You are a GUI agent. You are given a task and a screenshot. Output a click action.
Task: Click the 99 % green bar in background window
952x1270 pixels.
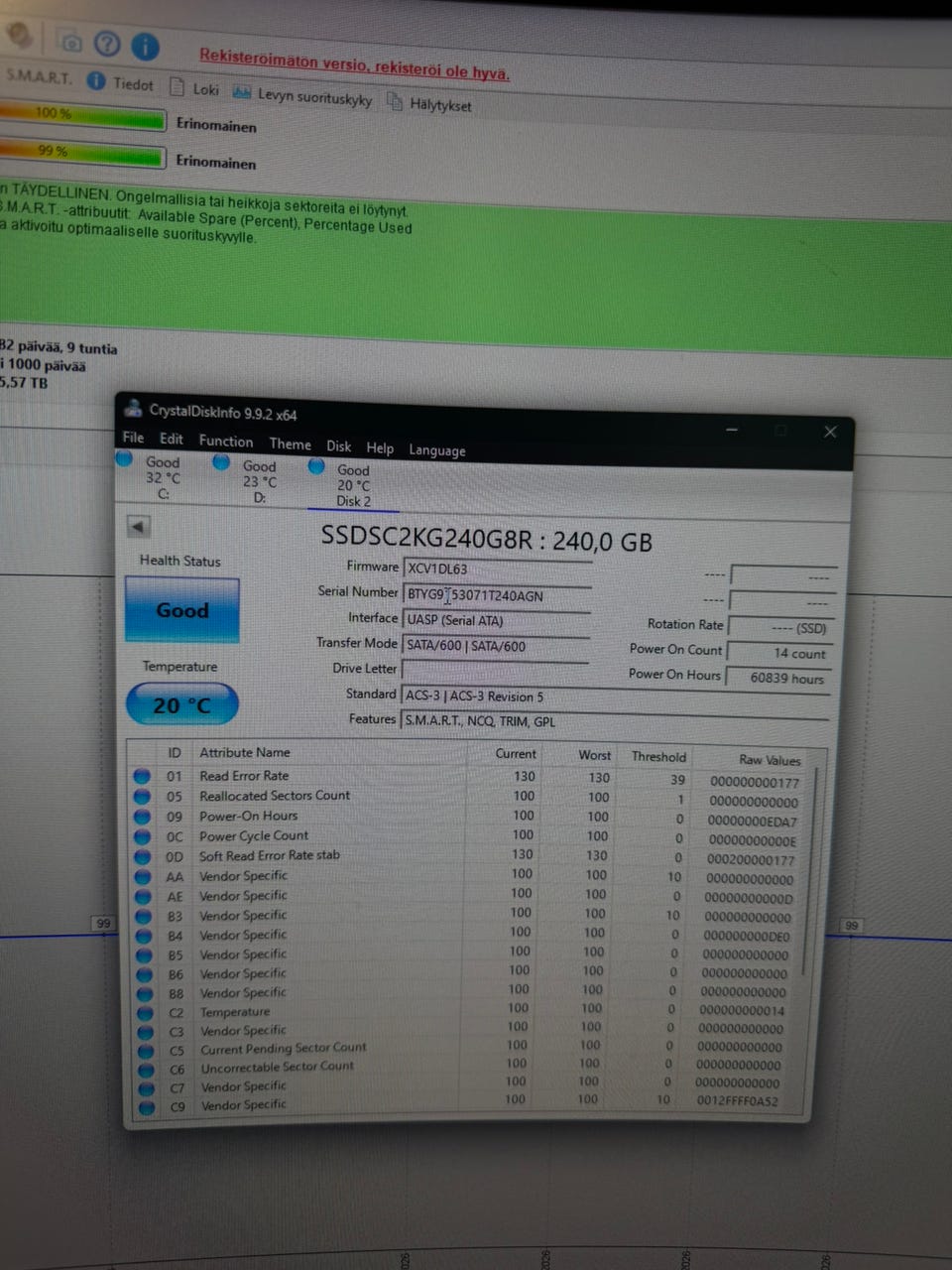(x=80, y=153)
